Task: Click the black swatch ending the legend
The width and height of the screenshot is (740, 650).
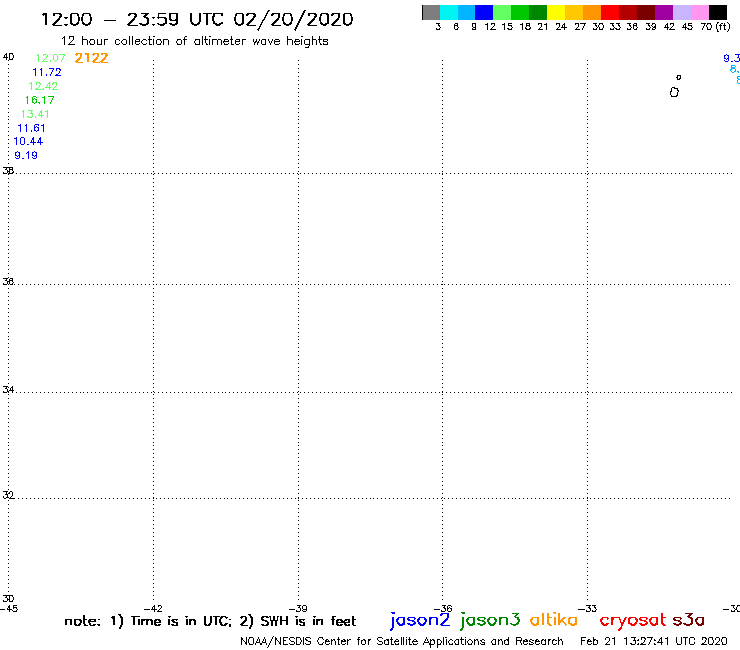Action: coord(718,12)
